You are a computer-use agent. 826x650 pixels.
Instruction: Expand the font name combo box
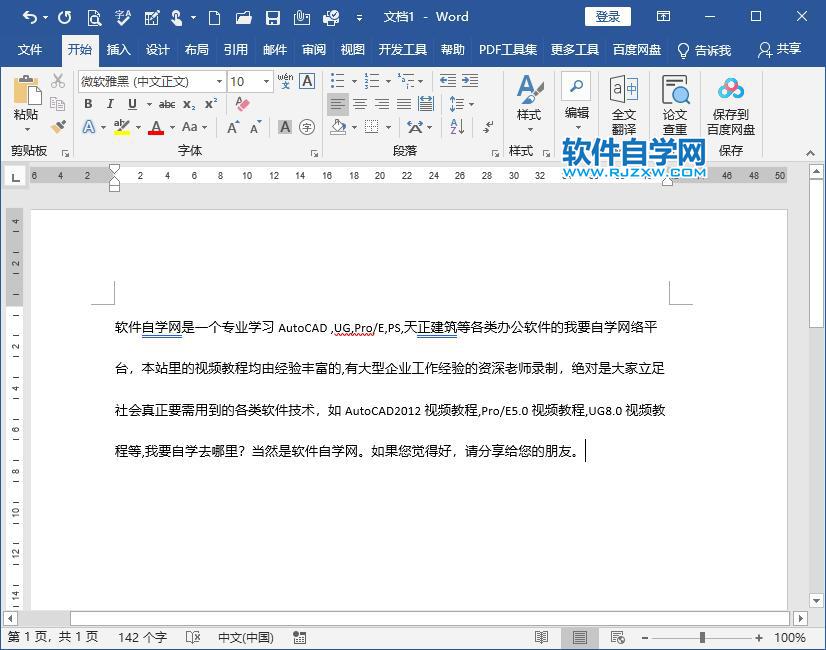tap(219, 80)
